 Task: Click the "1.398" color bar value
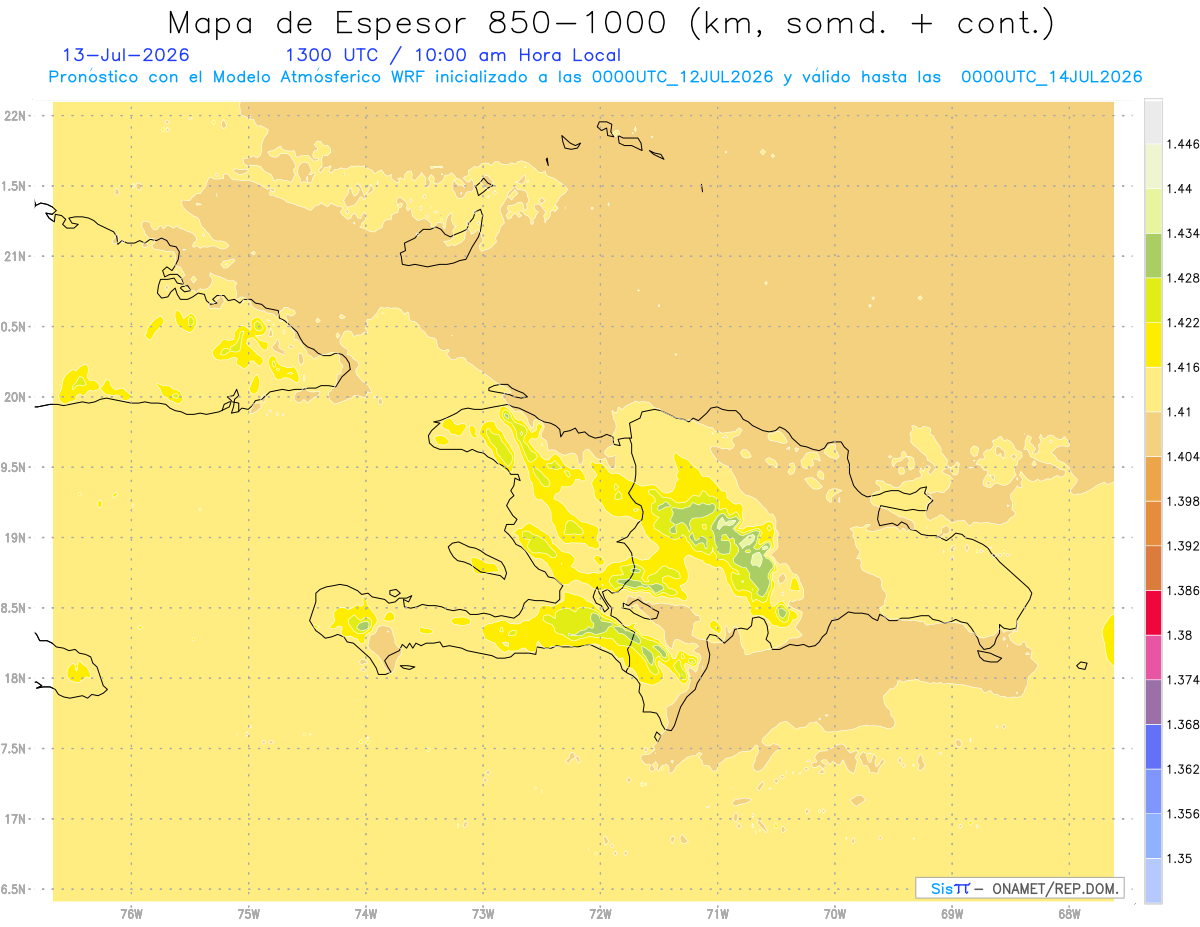click(x=1183, y=501)
